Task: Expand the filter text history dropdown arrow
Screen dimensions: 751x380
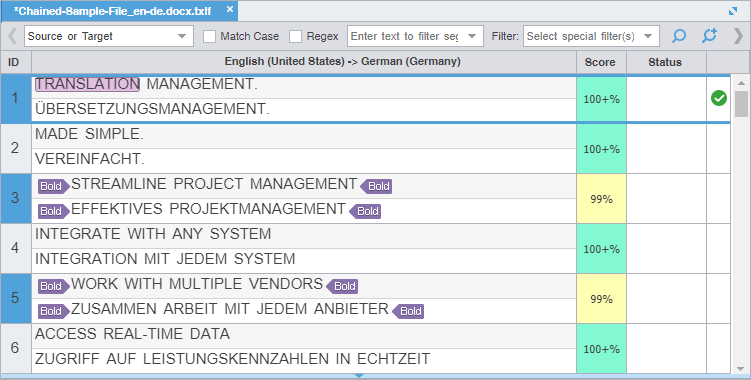Action: click(x=472, y=36)
